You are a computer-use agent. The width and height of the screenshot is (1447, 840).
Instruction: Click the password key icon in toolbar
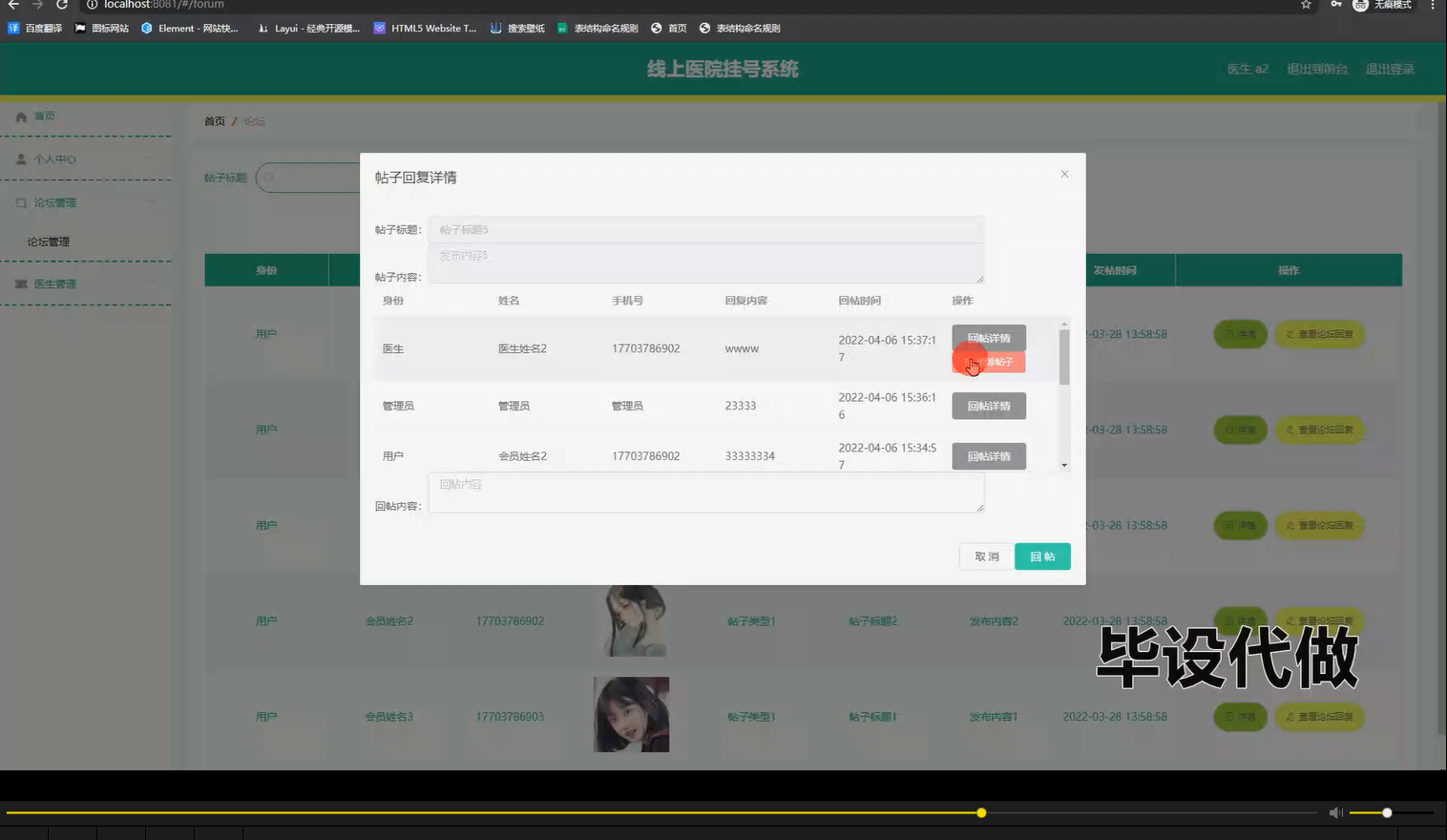tap(1336, 5)
